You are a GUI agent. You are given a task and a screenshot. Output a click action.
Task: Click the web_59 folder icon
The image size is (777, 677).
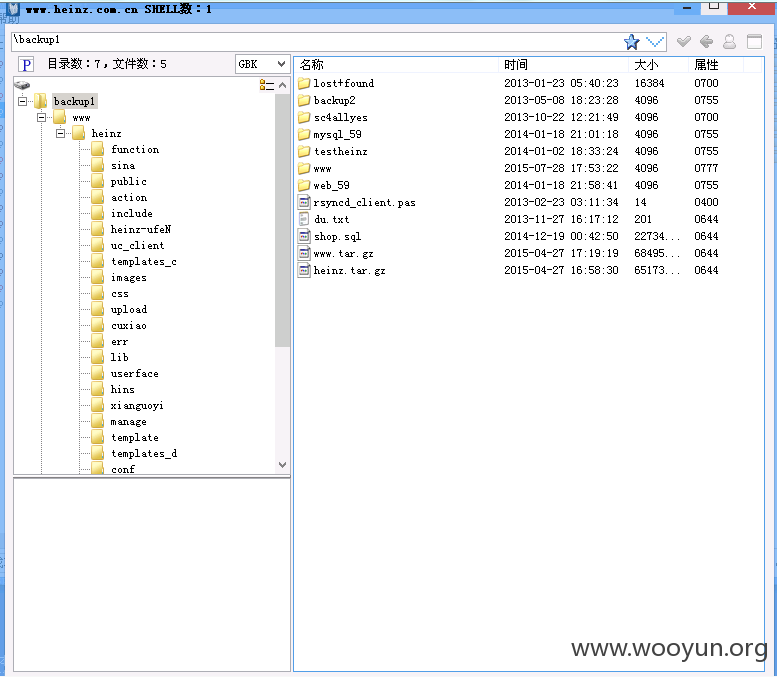tap(304, 185)
